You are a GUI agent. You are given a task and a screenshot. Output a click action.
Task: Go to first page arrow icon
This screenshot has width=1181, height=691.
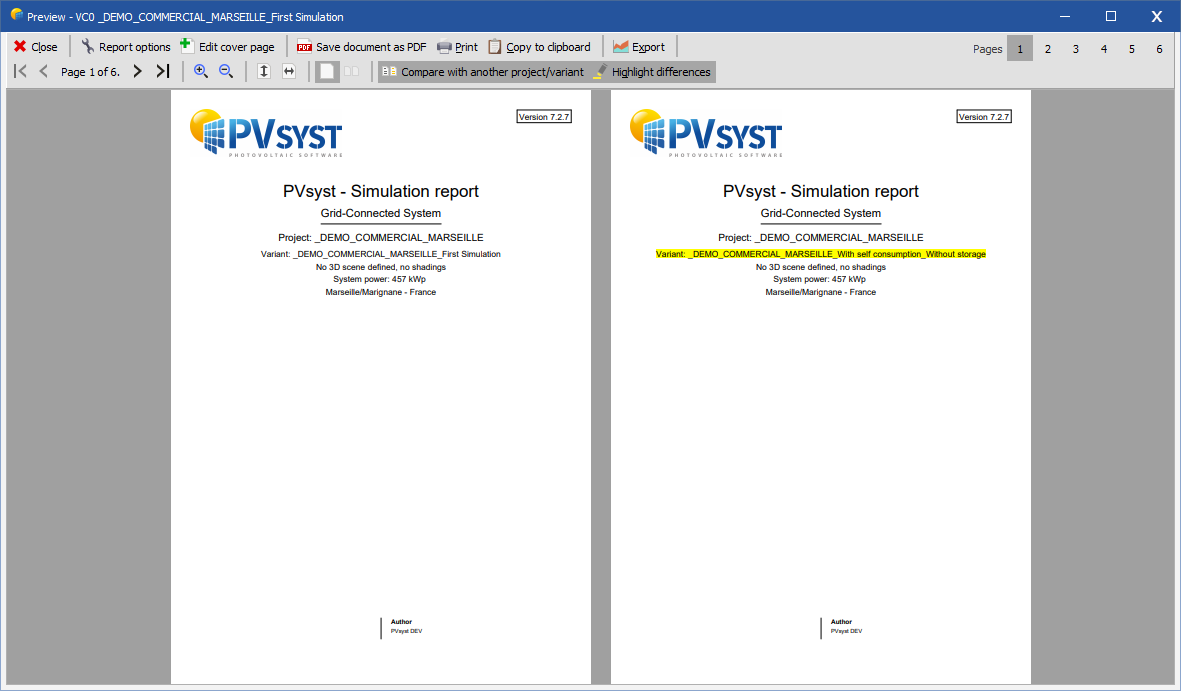(x=20, y=72)
